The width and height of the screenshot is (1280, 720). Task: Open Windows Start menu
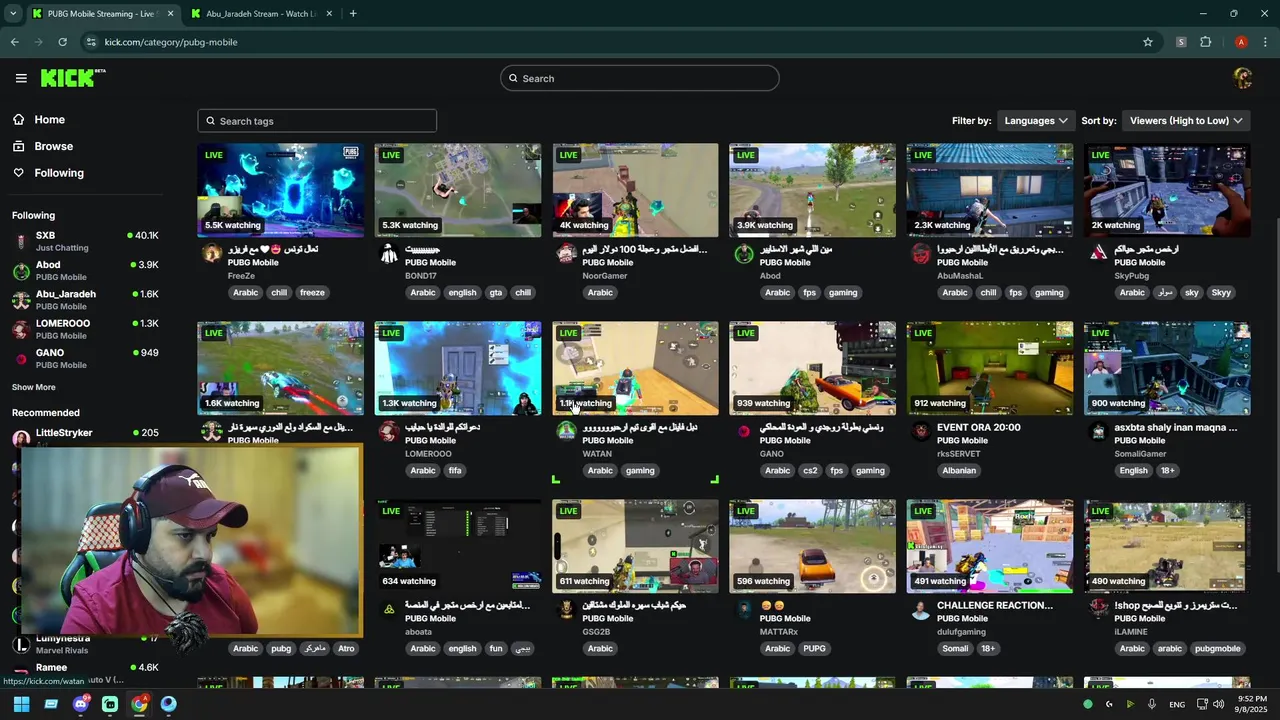pos(21,704)
